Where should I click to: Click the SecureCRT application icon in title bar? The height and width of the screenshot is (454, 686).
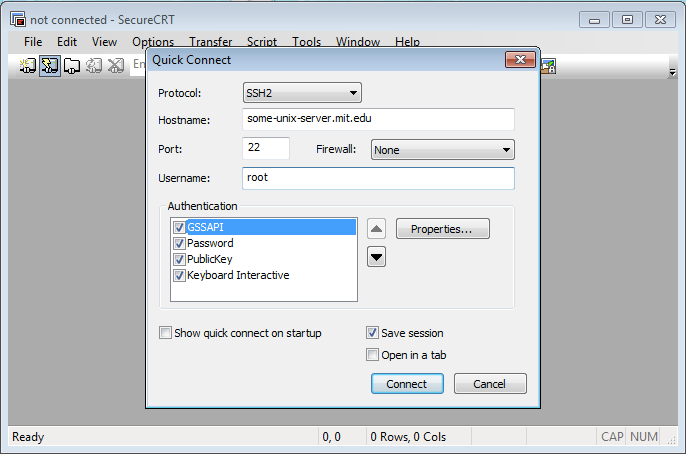click(x=18, y=20)
